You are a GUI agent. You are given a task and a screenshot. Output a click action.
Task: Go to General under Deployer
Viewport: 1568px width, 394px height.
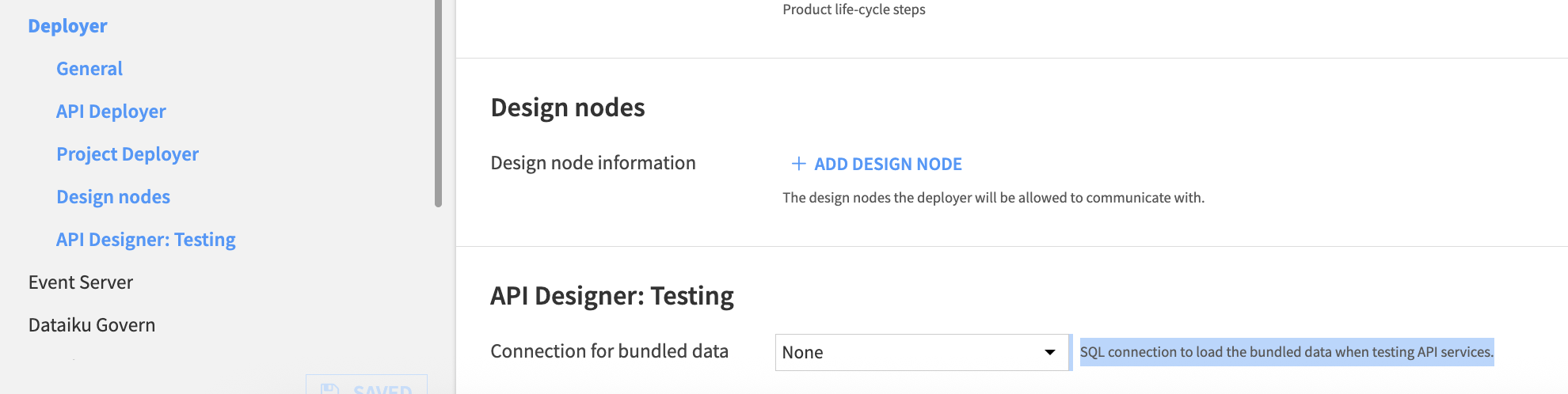(89, 69)
